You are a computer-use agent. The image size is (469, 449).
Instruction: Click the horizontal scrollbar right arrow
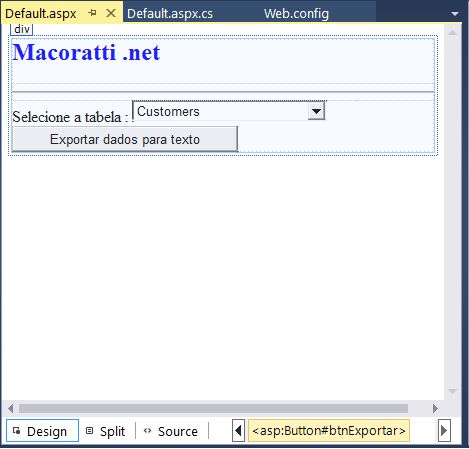pos(435,408)
